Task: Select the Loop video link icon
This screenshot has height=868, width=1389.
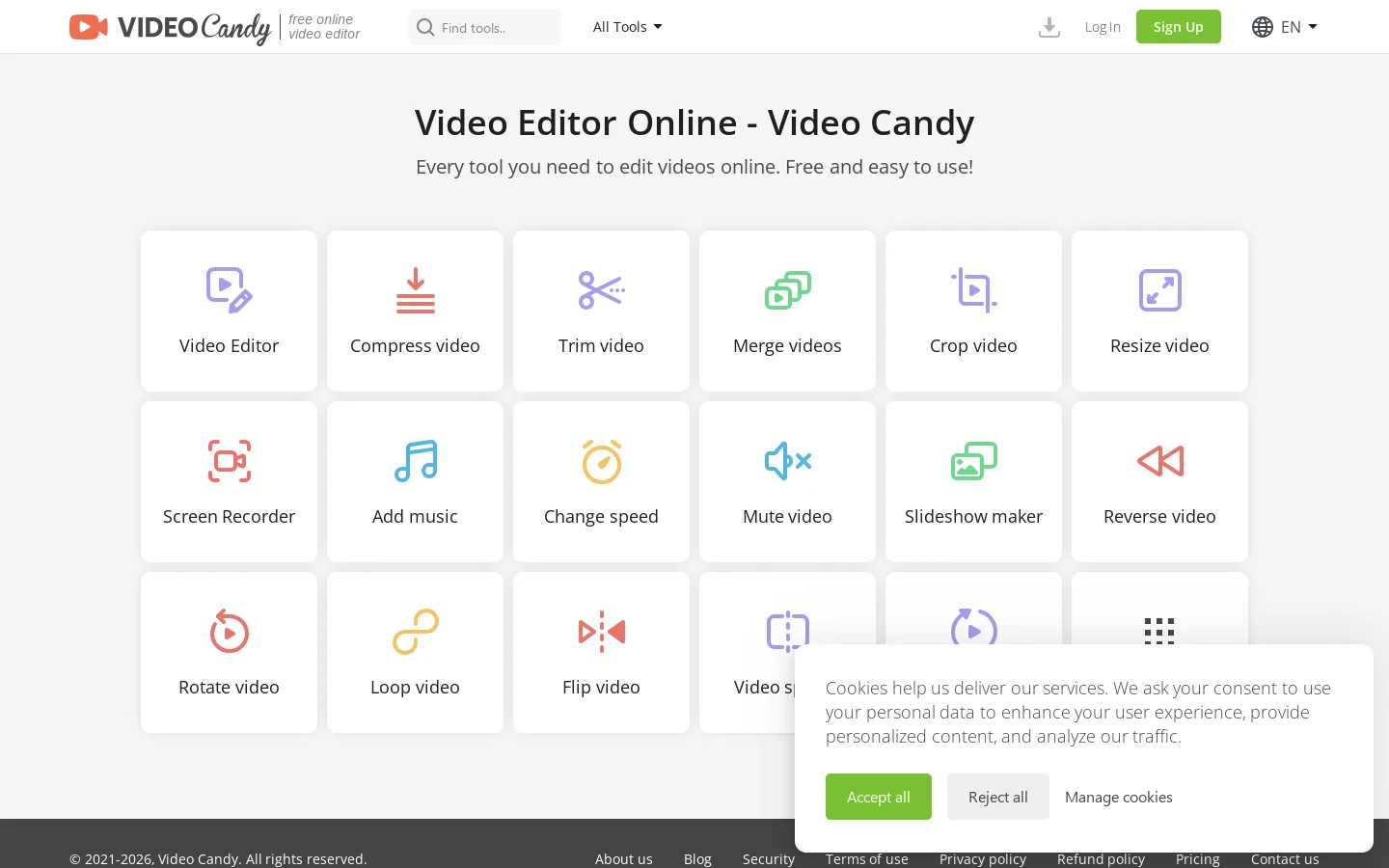Action: tap(415, 632)
